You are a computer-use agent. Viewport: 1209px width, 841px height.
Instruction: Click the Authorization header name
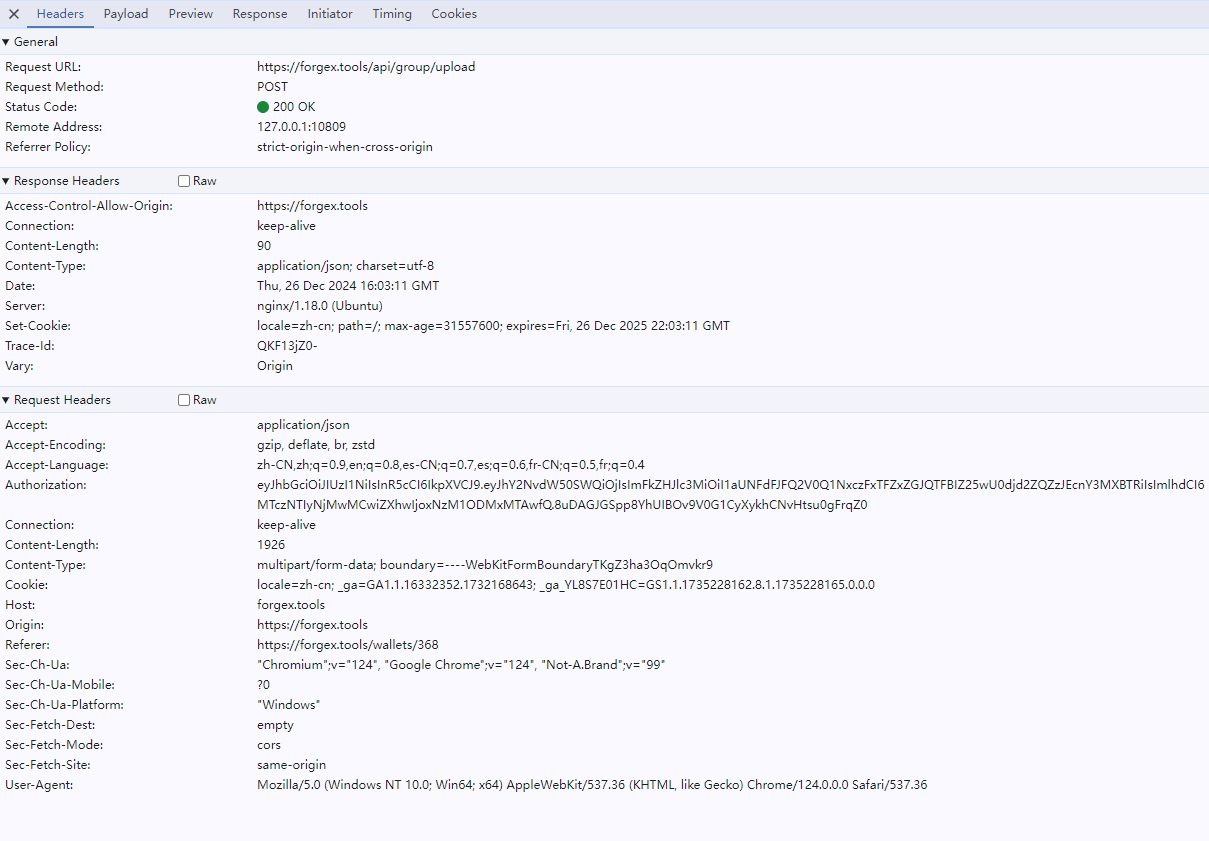pos(46,485)
